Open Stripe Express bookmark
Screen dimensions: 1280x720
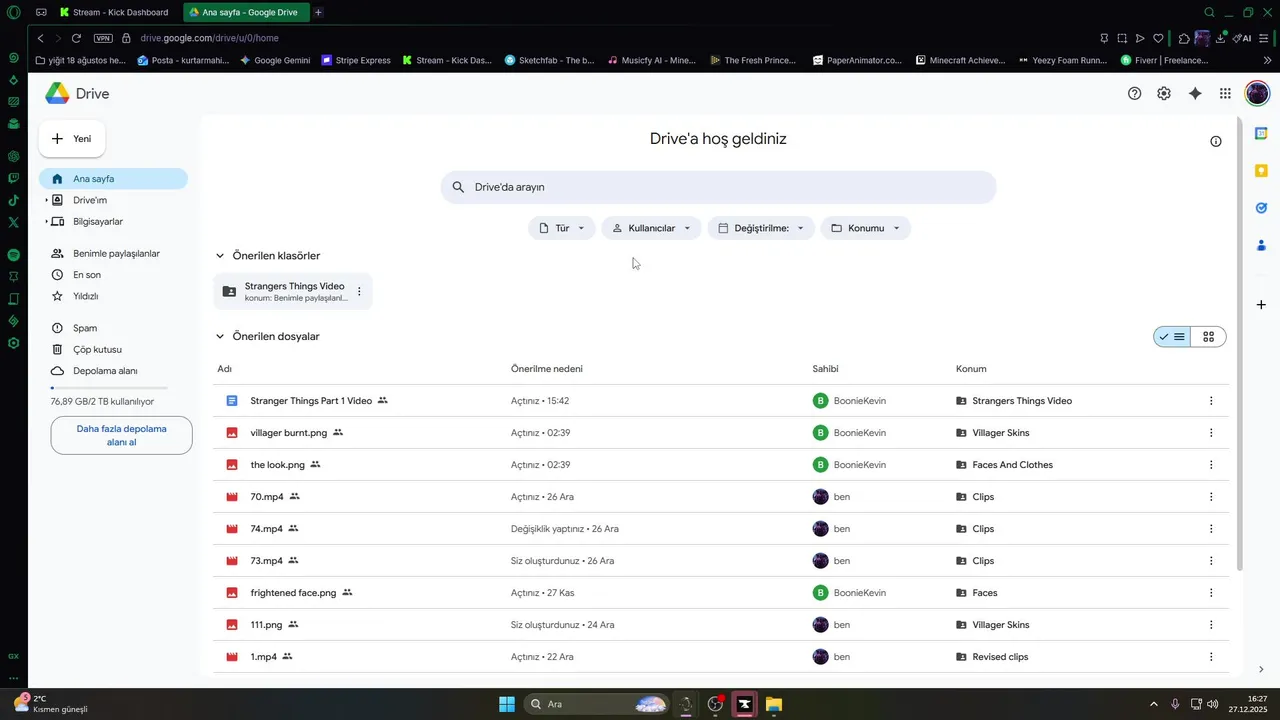pyautogui.click(x=356, y=60)
